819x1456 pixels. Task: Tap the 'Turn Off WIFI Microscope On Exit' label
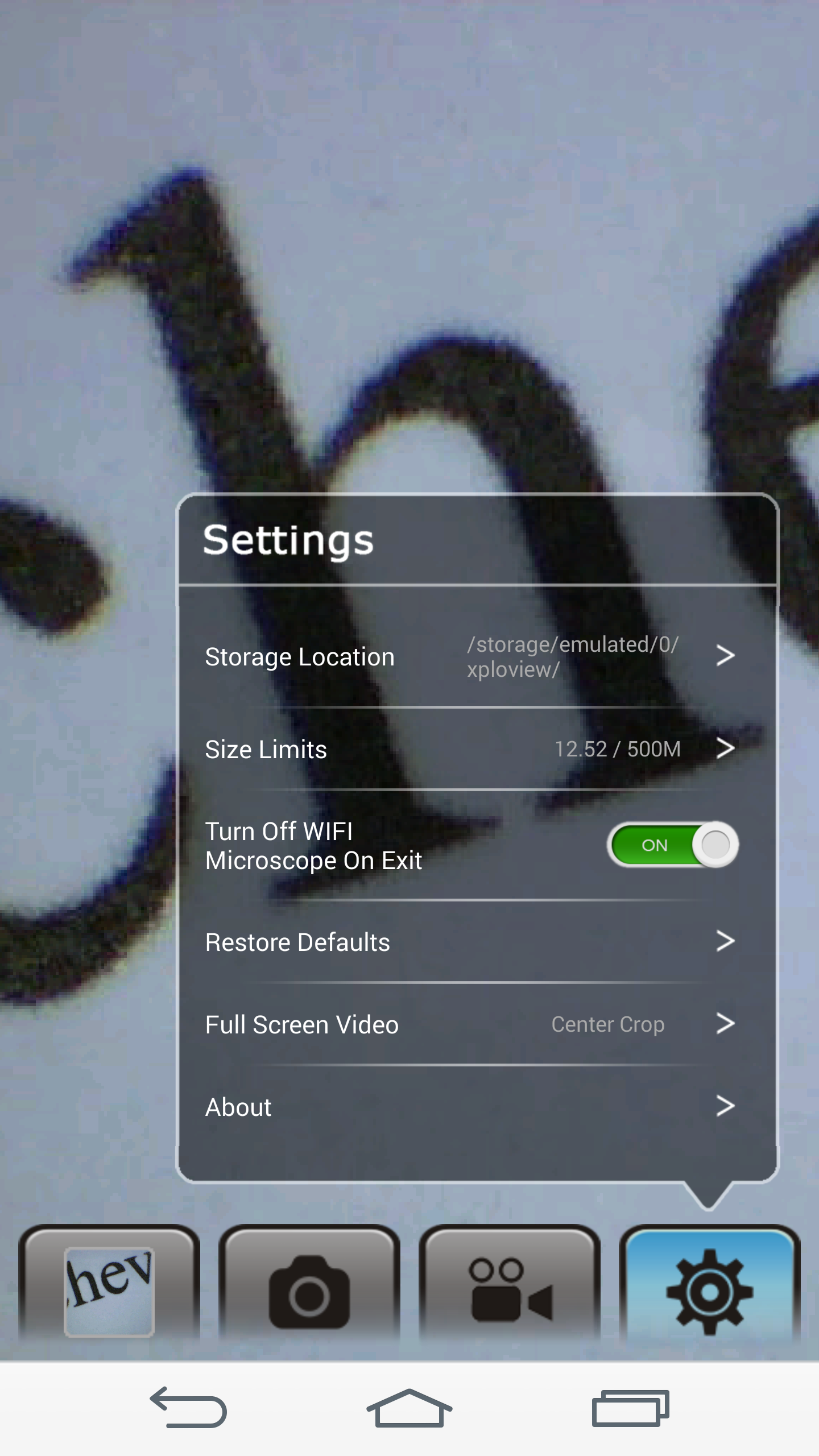tap(313, 846)
